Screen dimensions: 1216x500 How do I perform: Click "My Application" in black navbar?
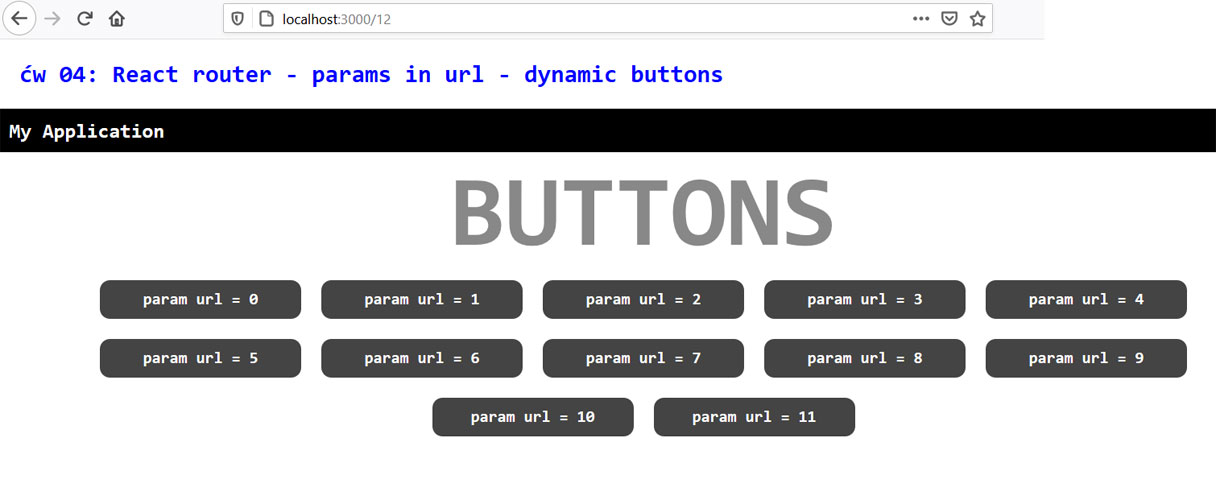coord(87,131)
